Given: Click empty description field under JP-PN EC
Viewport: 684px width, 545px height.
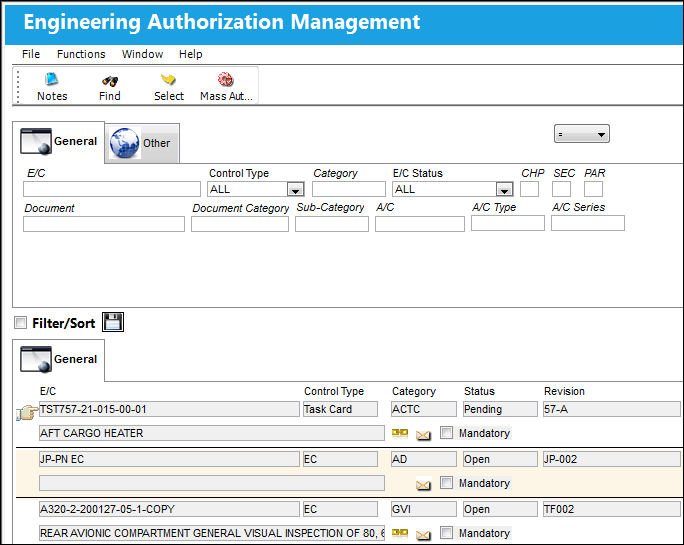Looking at the screenshot, I should pos(212,483).
